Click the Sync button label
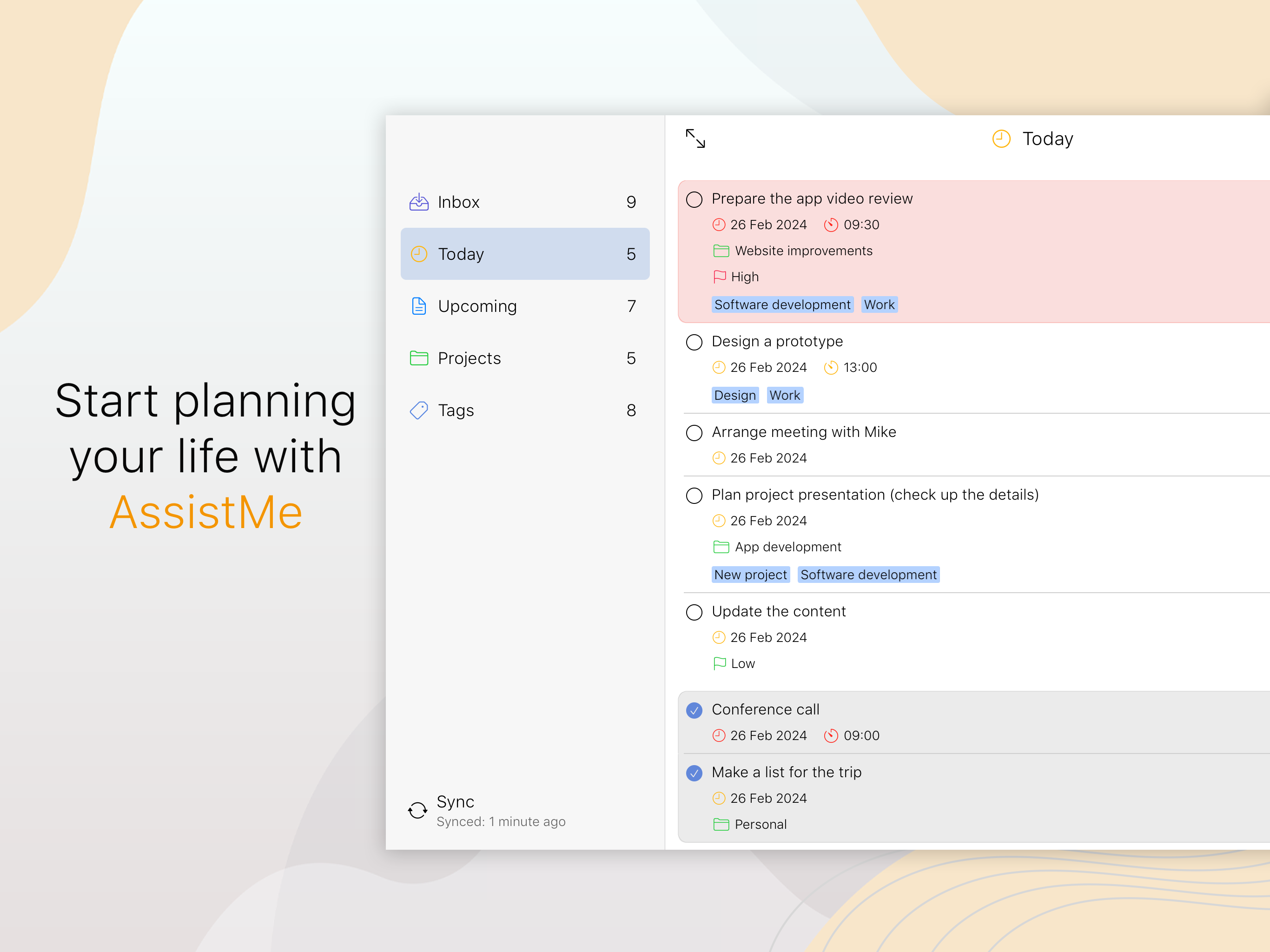This screenshot has height=952, width=1270. point(455,801)
